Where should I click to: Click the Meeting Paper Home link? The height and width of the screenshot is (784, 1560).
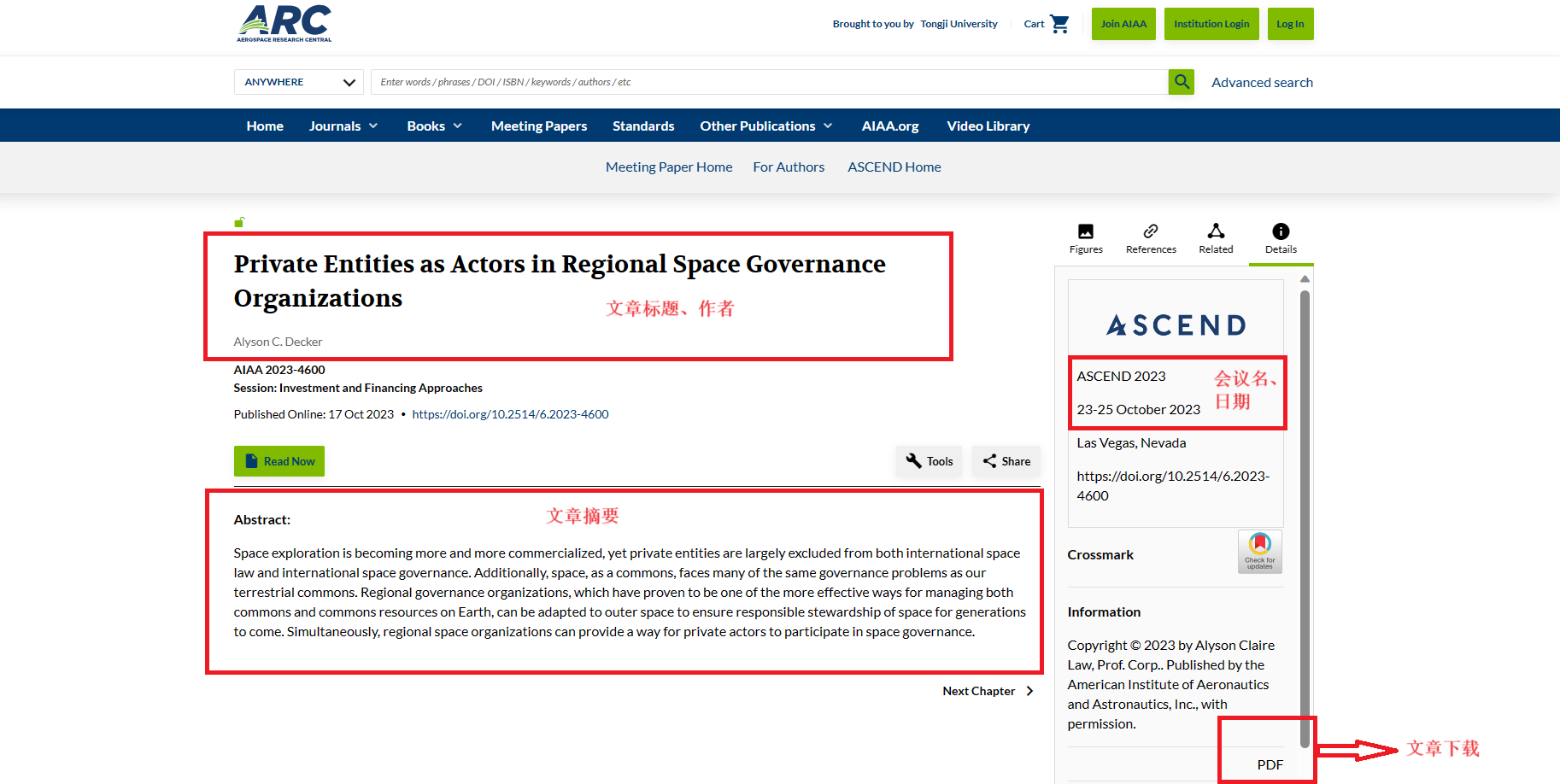[669, 167]
